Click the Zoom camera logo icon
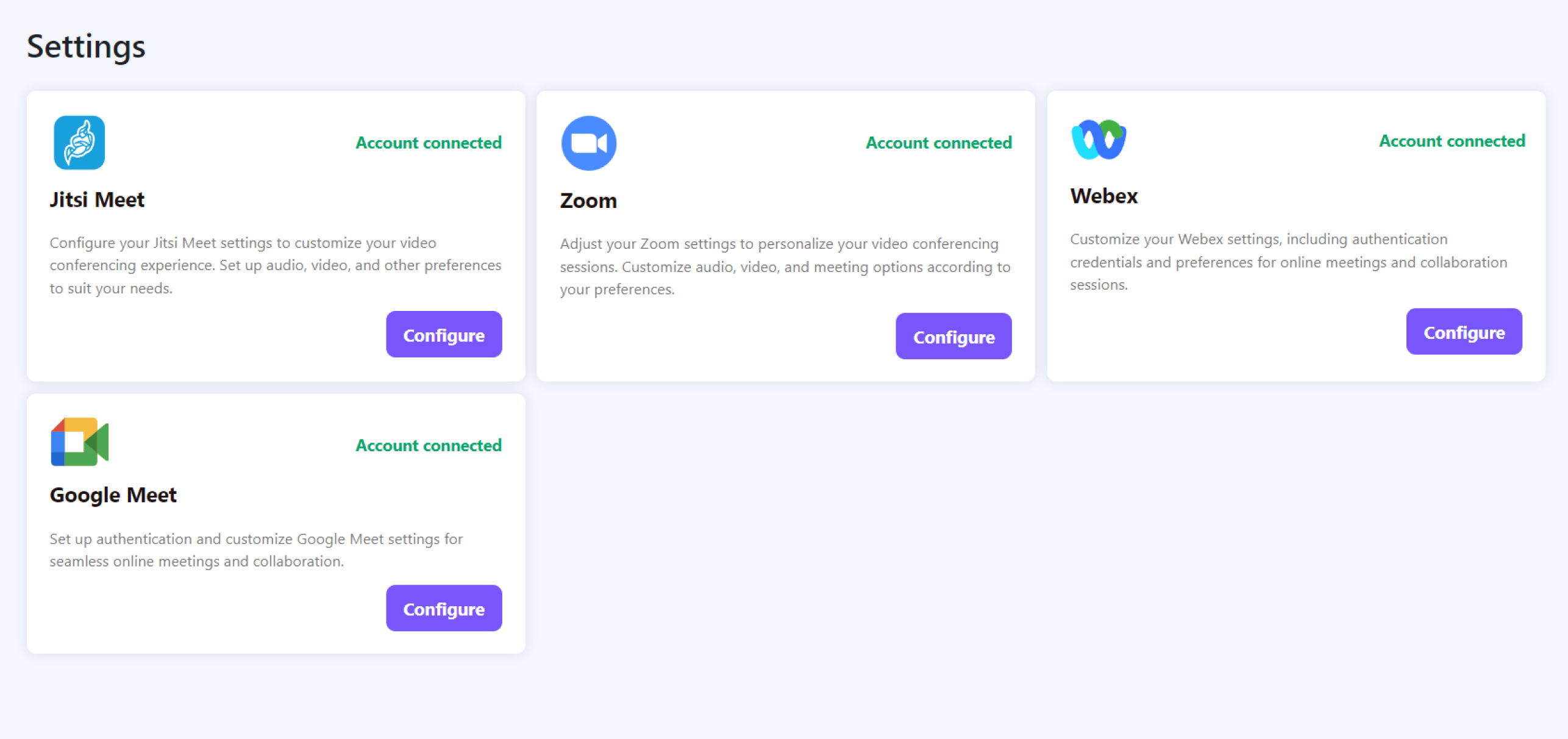Image resolution: width=1568 pixels, height=739 pixels. pyautogui.click(x=588, y=143)
